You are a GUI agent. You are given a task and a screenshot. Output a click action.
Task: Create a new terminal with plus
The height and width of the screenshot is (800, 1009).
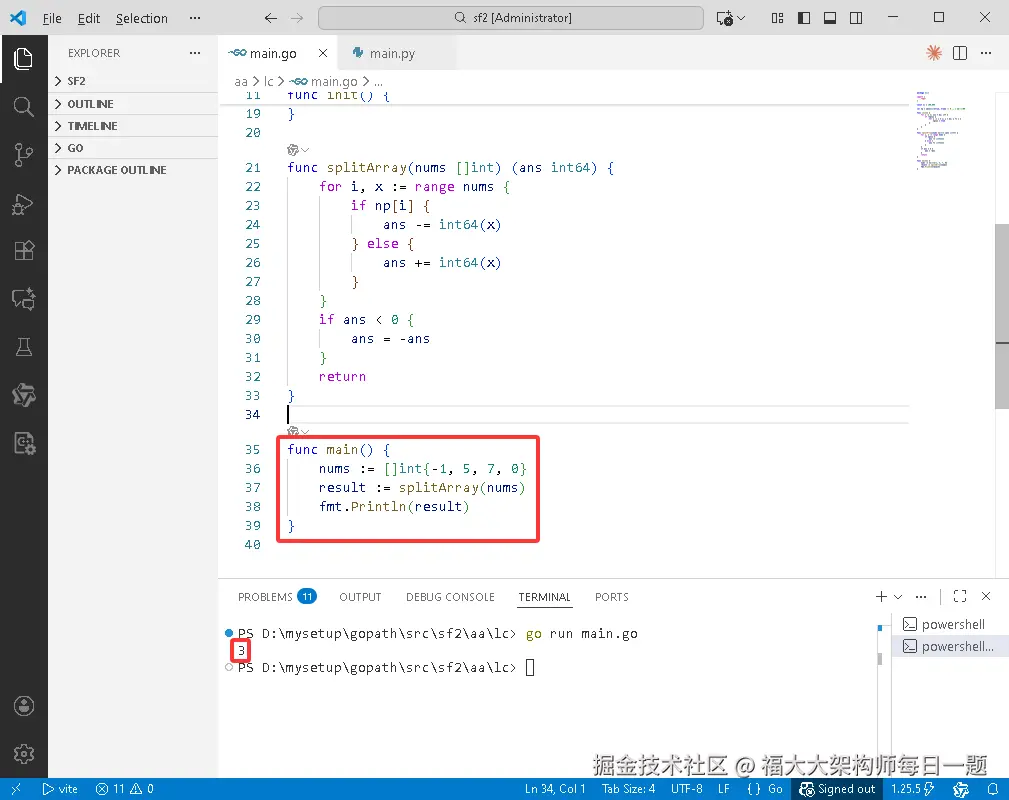click(x=881, y=597)
